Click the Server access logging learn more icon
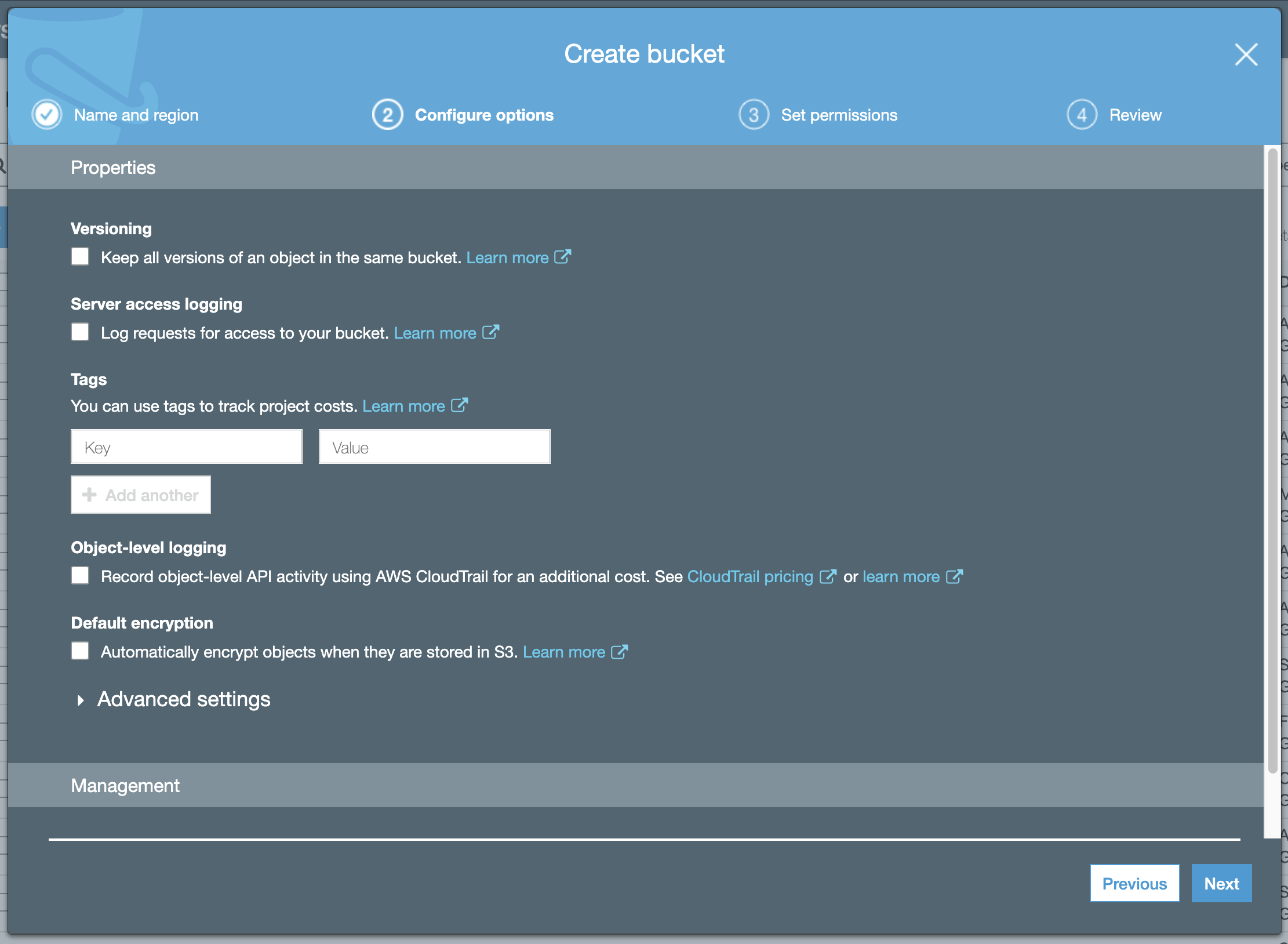The height and width of the screenshot is (944, 1288). click(x=490, y=332)
